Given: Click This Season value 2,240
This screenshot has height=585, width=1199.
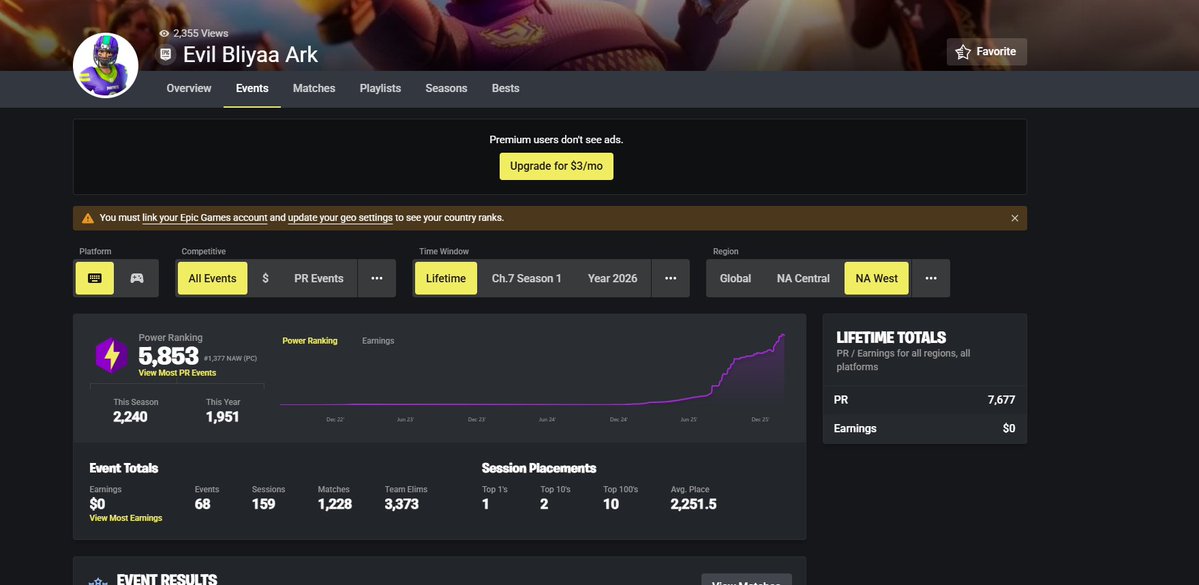Looking at the screenshot, I should point(130,417).
